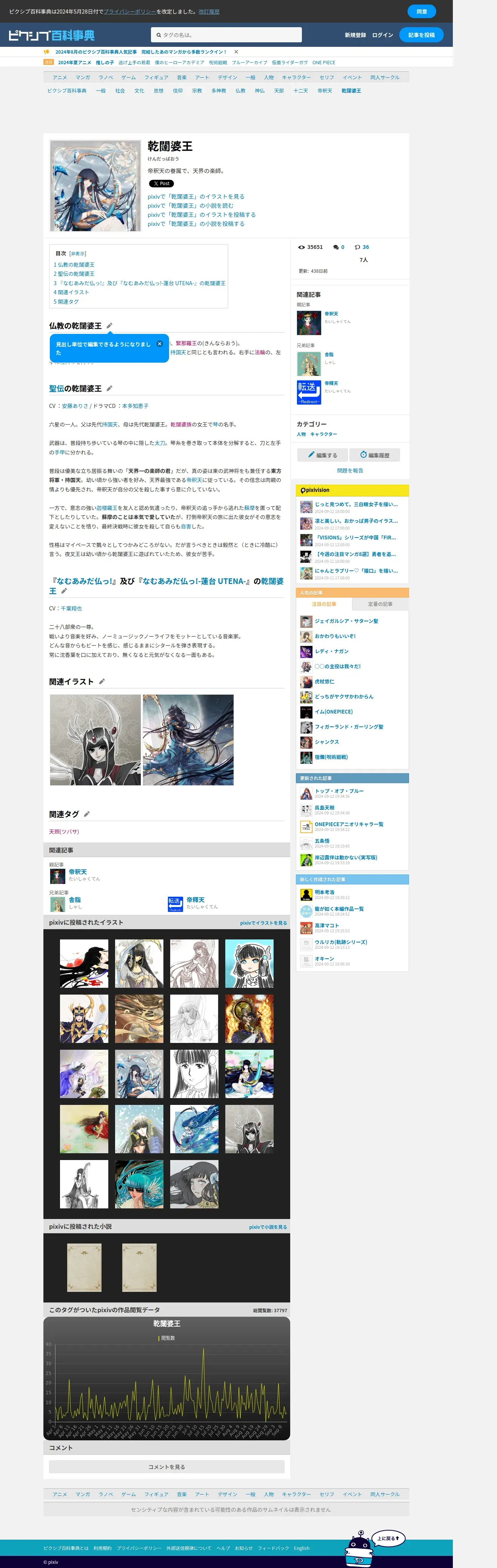Screen dimensions: 497x1568
Task: Open the 転送 Redirect icon for 帝釋天
Action: [309, 392]
